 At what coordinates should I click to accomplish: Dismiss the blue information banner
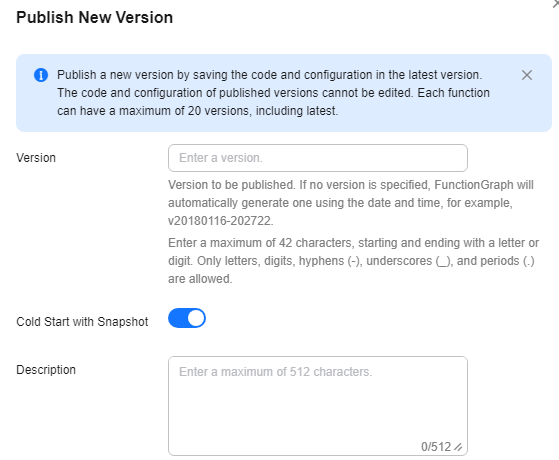click(x=527, y=75)
